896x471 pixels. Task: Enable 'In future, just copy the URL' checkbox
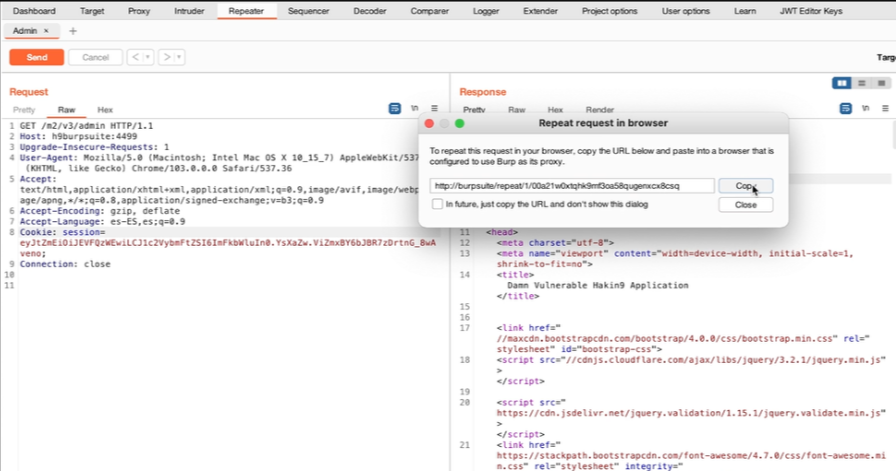437,204
